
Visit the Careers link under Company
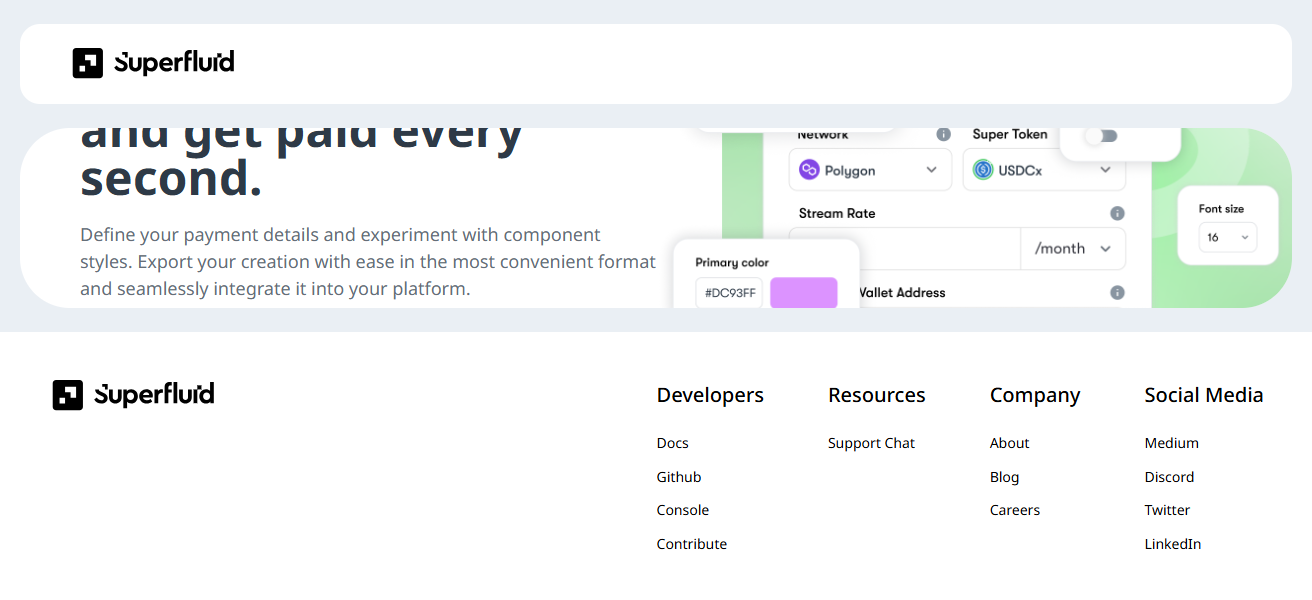click(1014, 510)
